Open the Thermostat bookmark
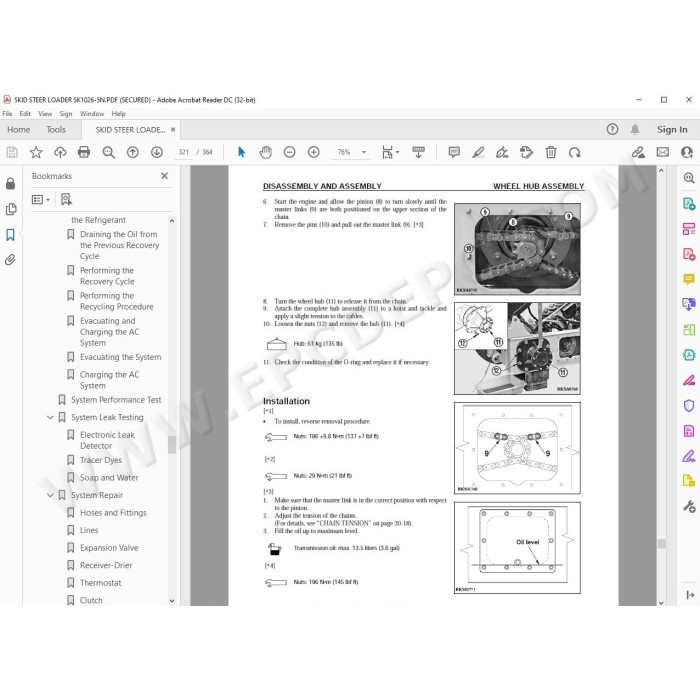Image resolution: width=700 pixels, height=700 pixels. click(x=100, y=583)
